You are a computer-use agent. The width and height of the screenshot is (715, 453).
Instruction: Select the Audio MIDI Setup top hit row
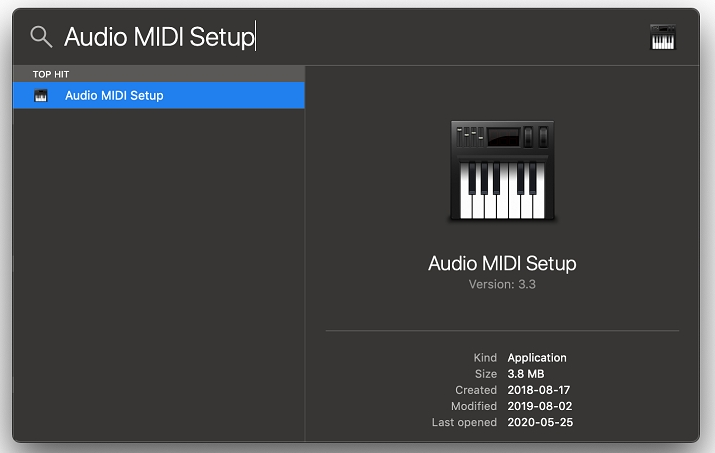pyautogui.click(x=159, y=95)
